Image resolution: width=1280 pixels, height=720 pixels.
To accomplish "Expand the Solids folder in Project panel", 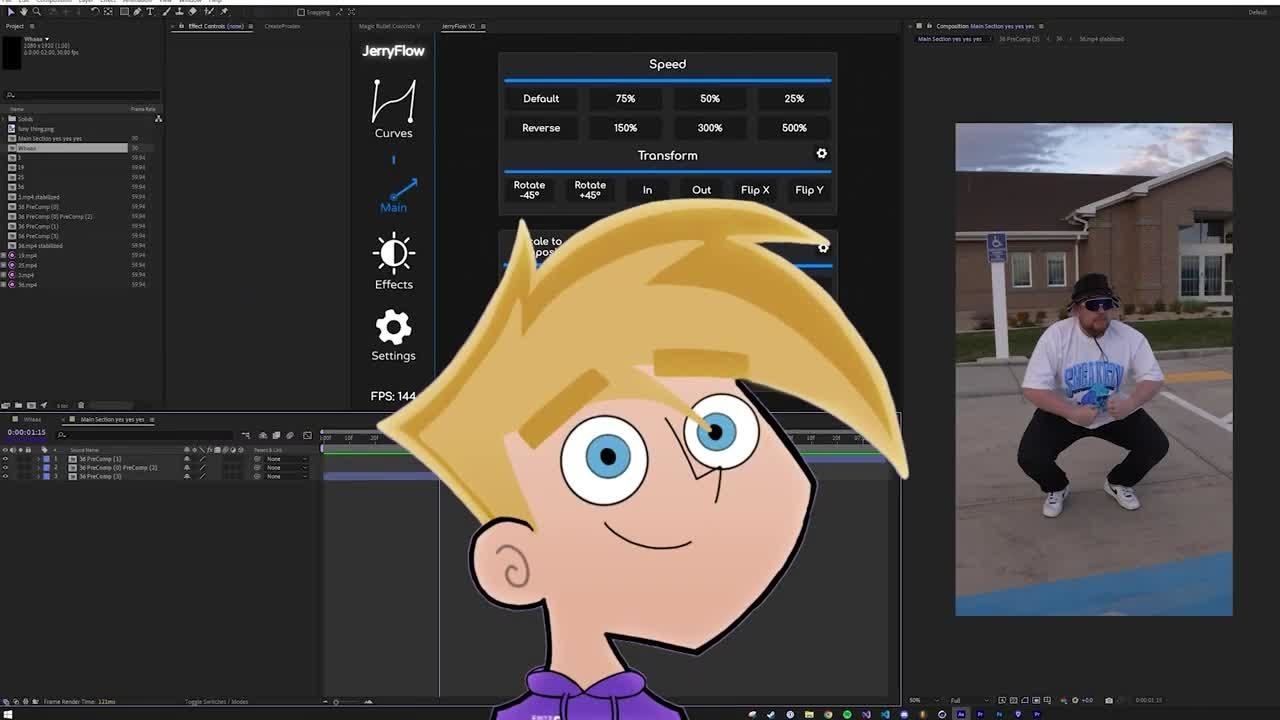I will click(x=5, y=119).
